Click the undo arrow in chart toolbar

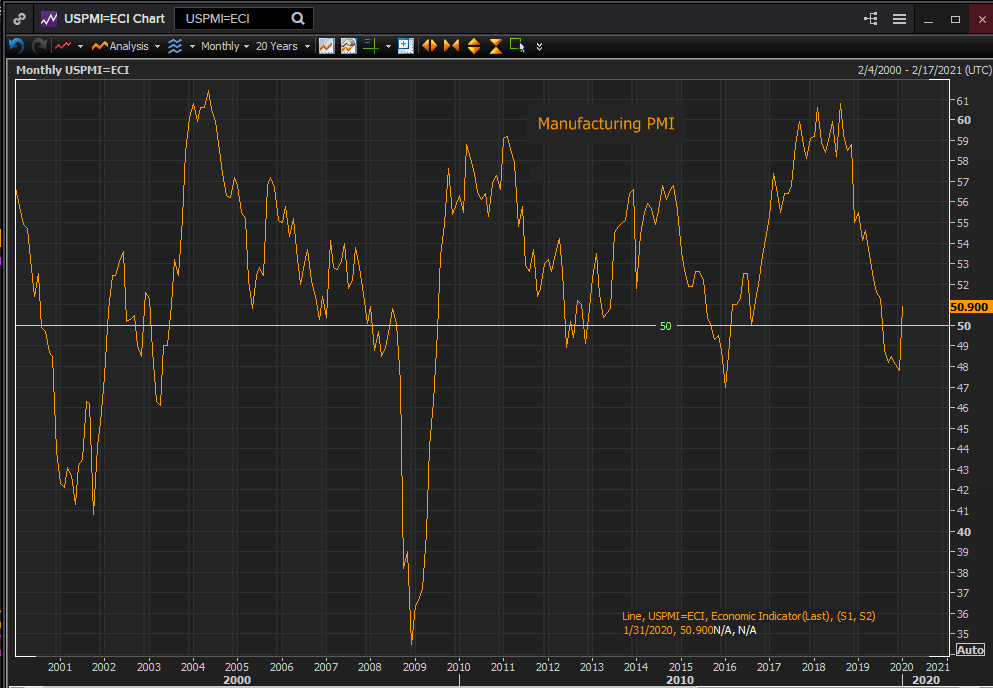[x=15, y=46]
